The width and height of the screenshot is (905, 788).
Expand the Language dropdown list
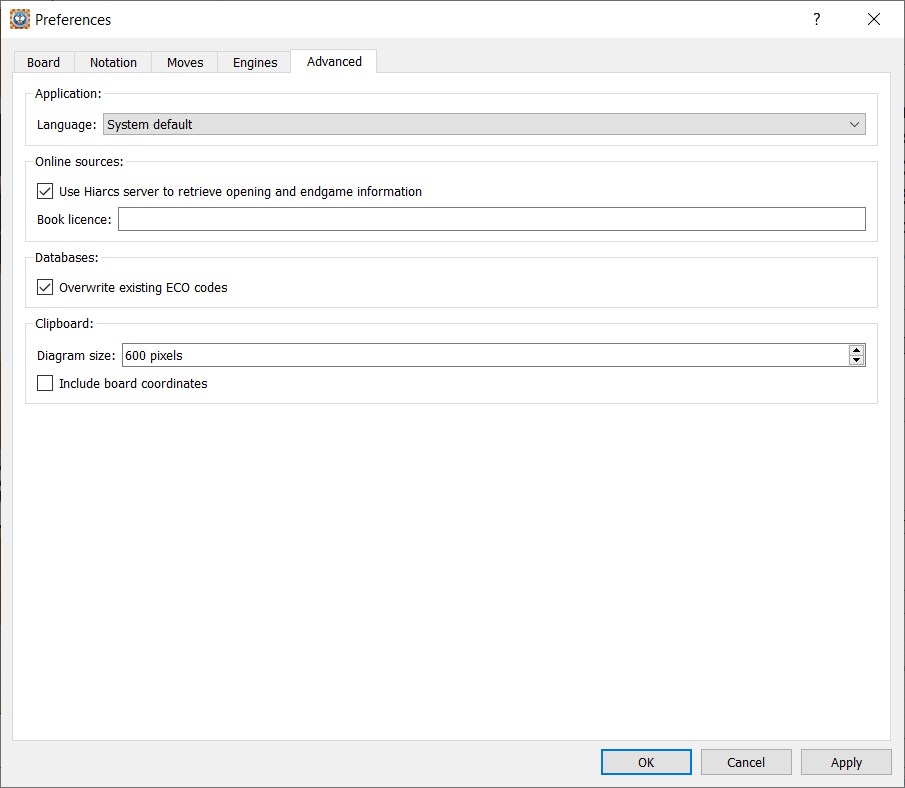484,125
